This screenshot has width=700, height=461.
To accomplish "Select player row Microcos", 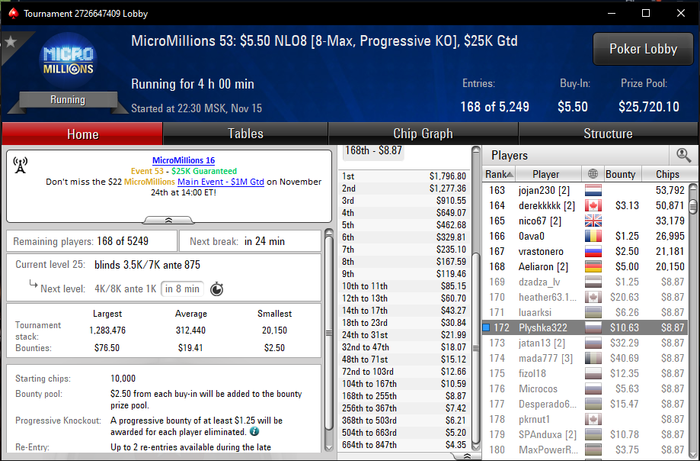I will coord(585,389).
